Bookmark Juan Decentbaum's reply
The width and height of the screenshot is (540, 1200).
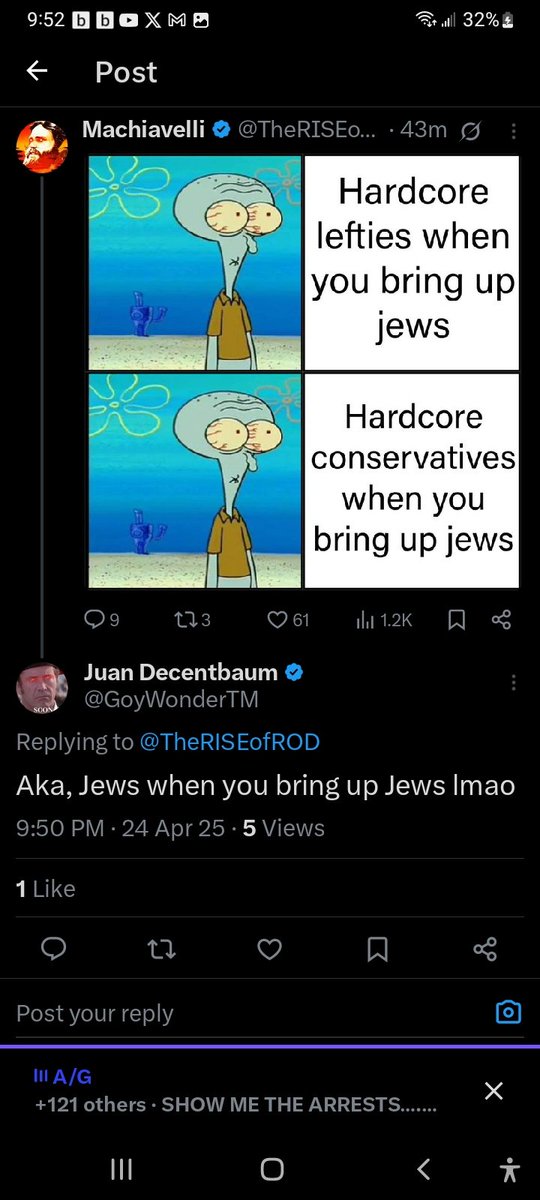pos(377,950)
